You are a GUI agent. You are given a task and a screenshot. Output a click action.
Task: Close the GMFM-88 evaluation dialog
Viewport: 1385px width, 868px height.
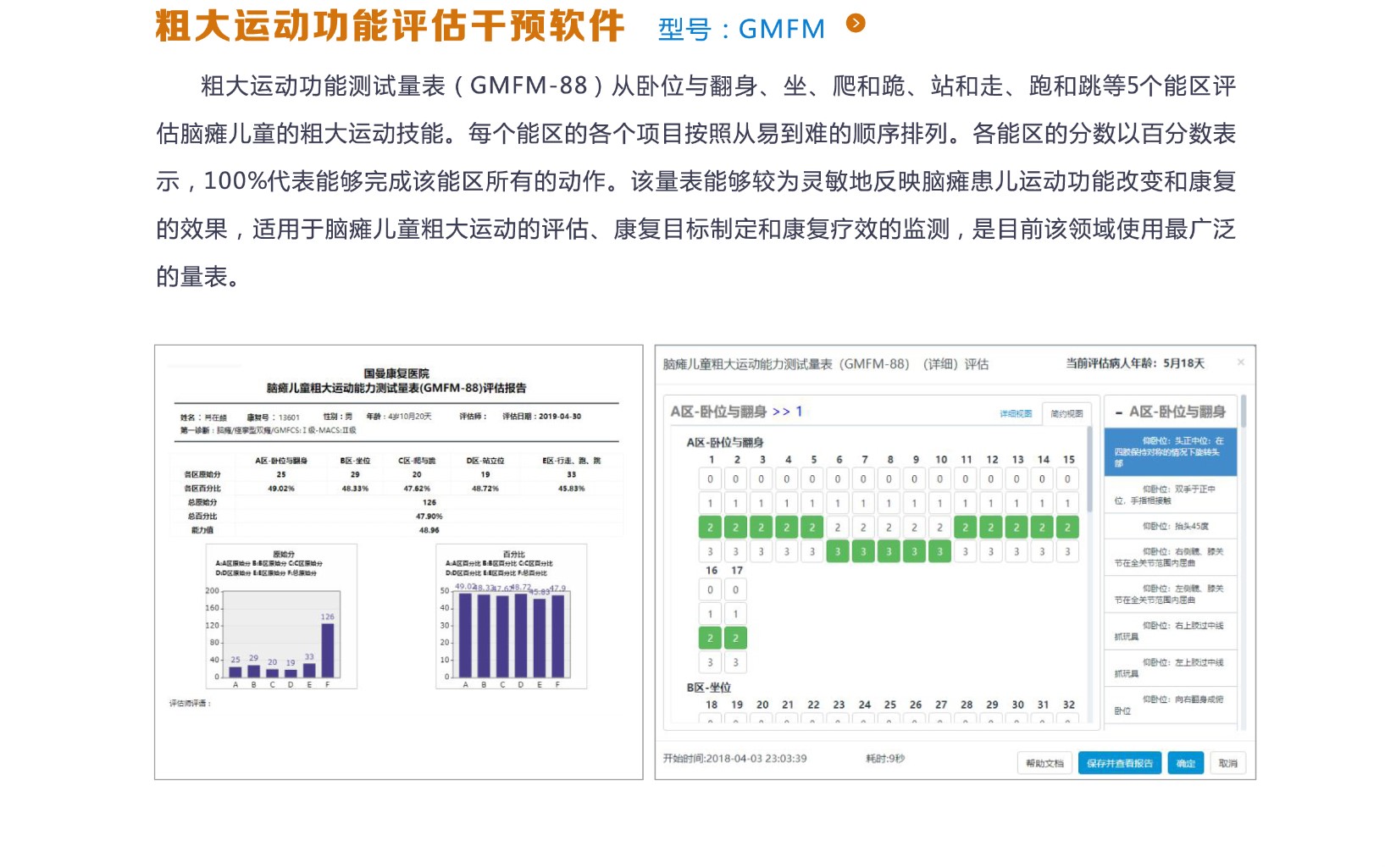pos(1240,362)
